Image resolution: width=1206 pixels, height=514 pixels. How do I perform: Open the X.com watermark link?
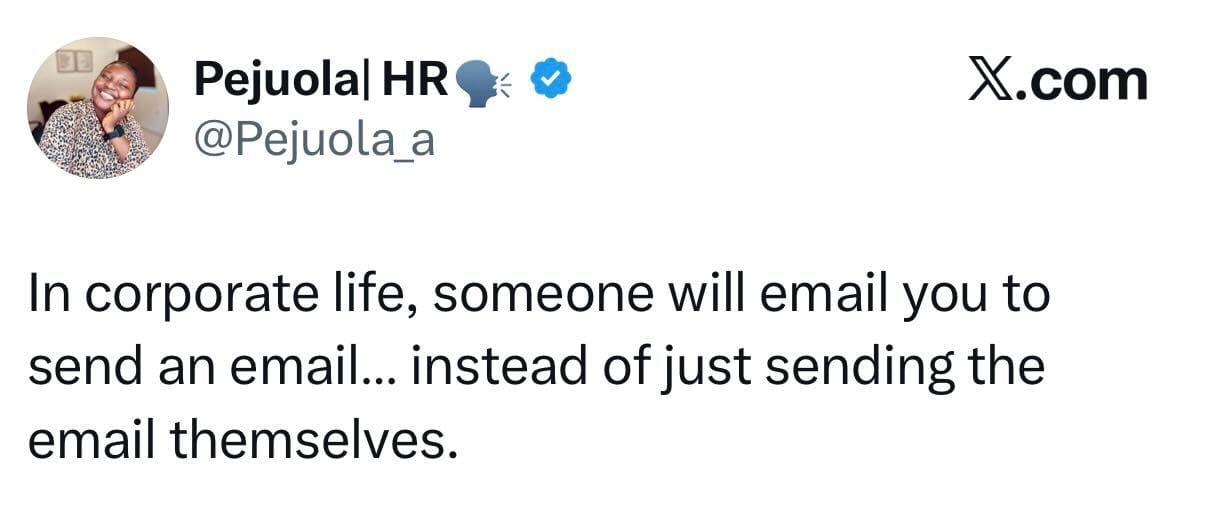click(1057, 80)
